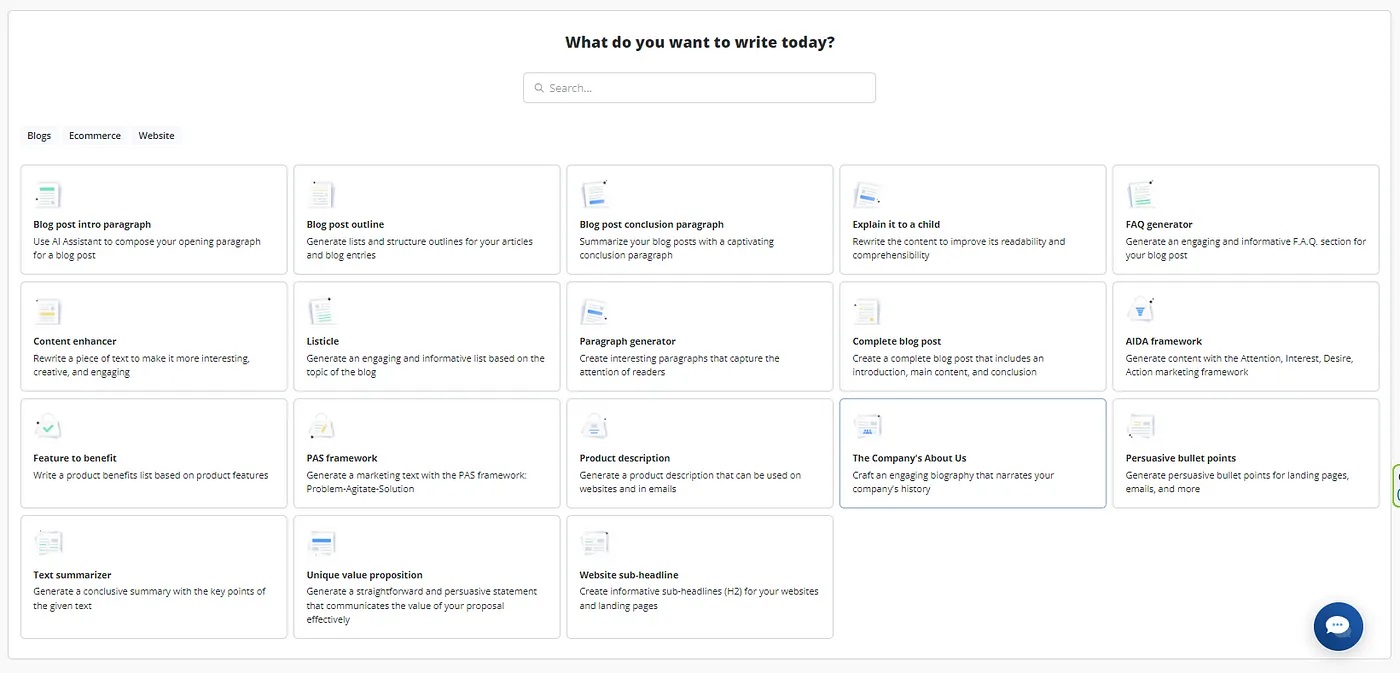Open The Company's About Us template

[x=972, y=453]
